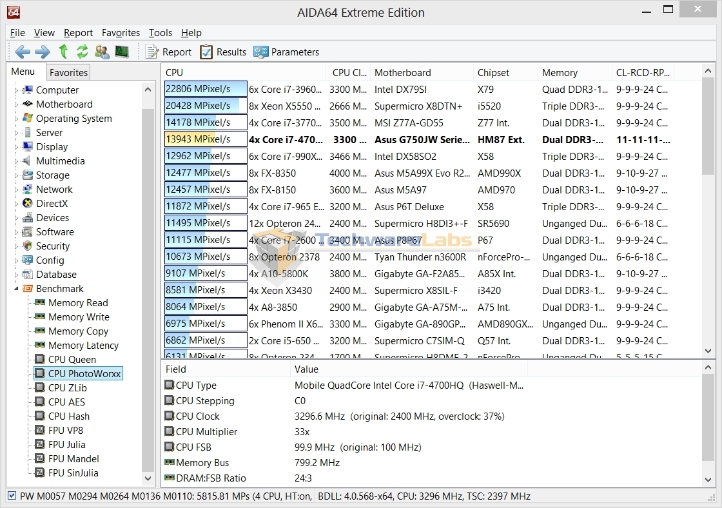Image resolution: width=722 pixels, height=508 pixels.
Task: Click the Server tree icon
Action: (x=28, y=133)
